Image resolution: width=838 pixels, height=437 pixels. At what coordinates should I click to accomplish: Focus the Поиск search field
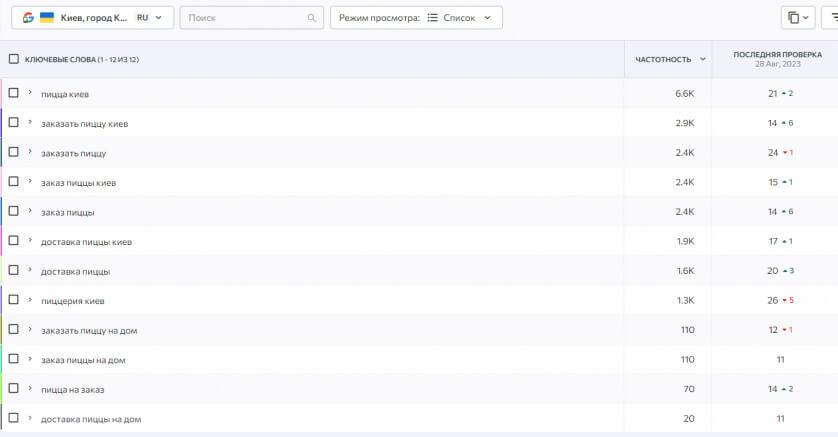(x=251, y=18)
